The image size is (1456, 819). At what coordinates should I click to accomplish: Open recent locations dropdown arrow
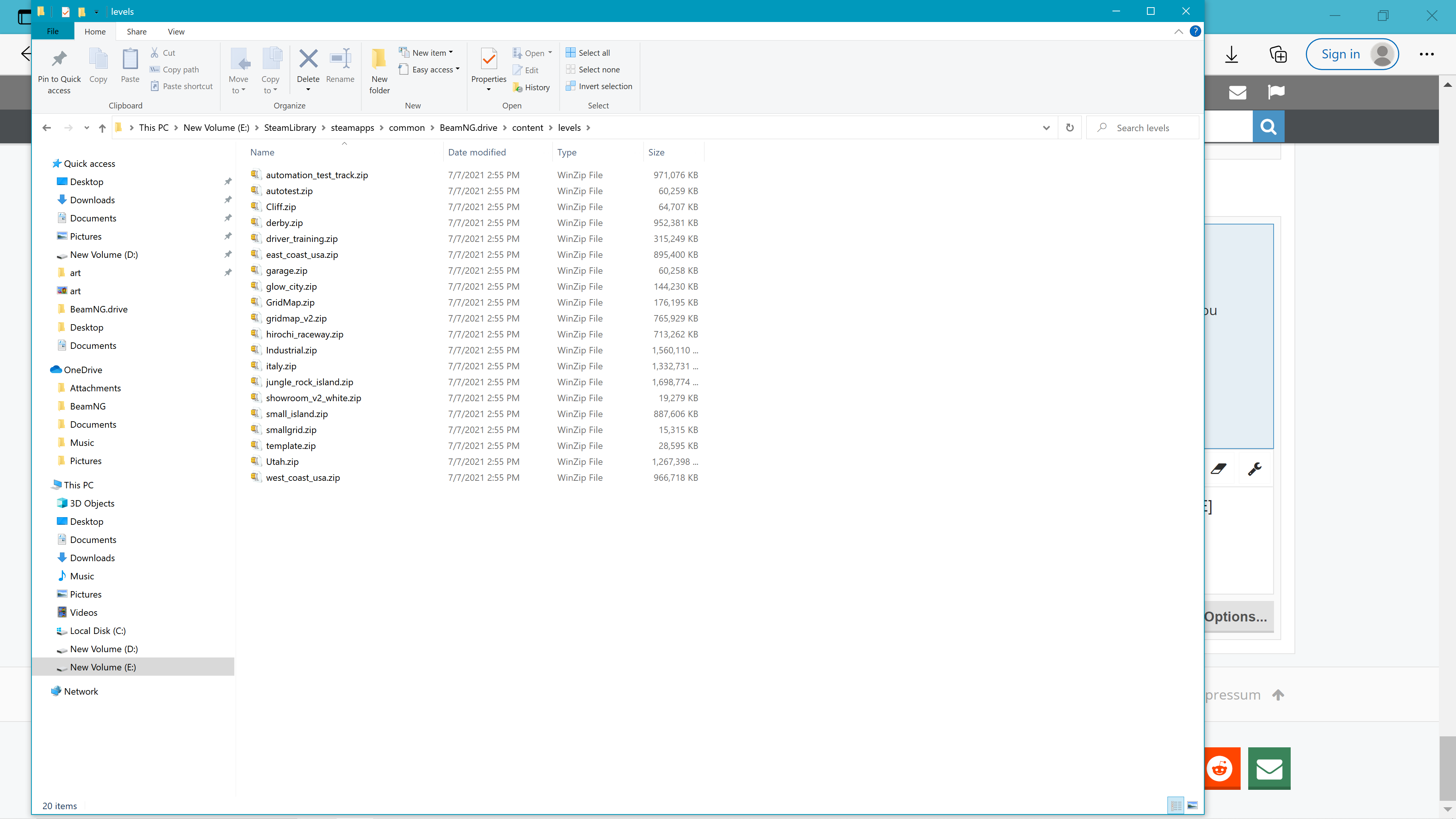click(x=86, y=128)
